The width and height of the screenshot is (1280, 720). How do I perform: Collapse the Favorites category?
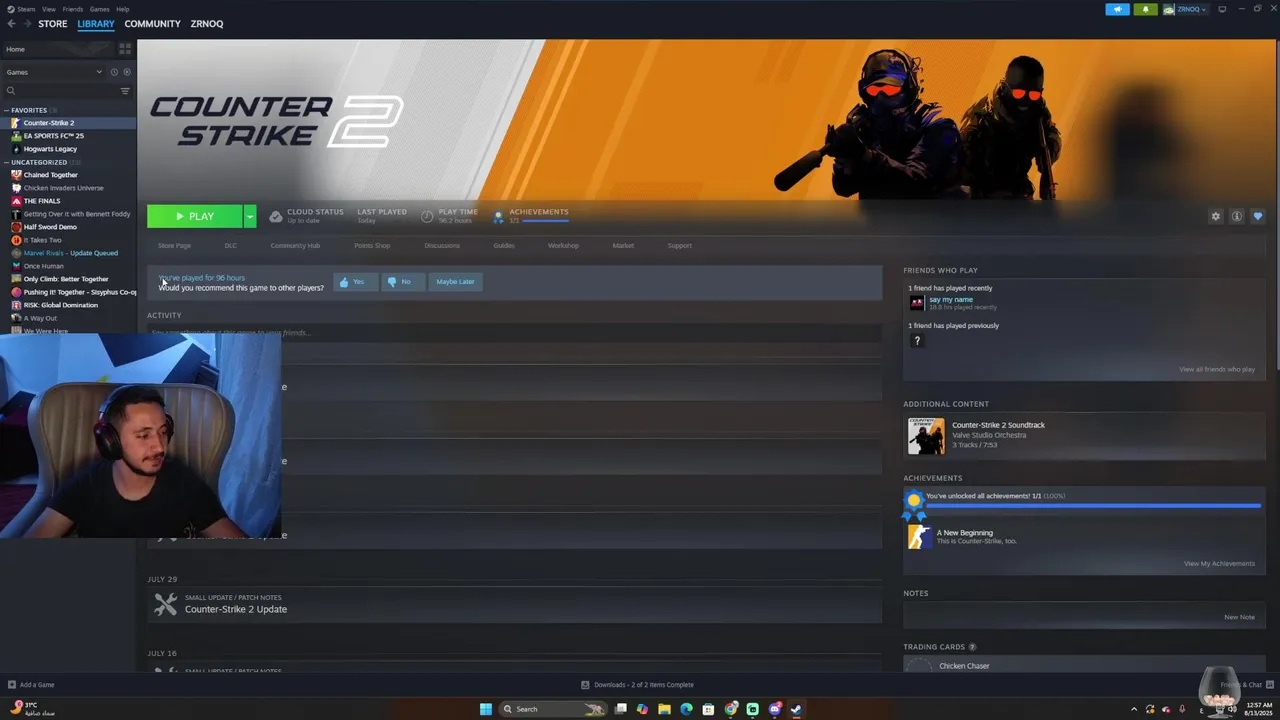(7, 110)
